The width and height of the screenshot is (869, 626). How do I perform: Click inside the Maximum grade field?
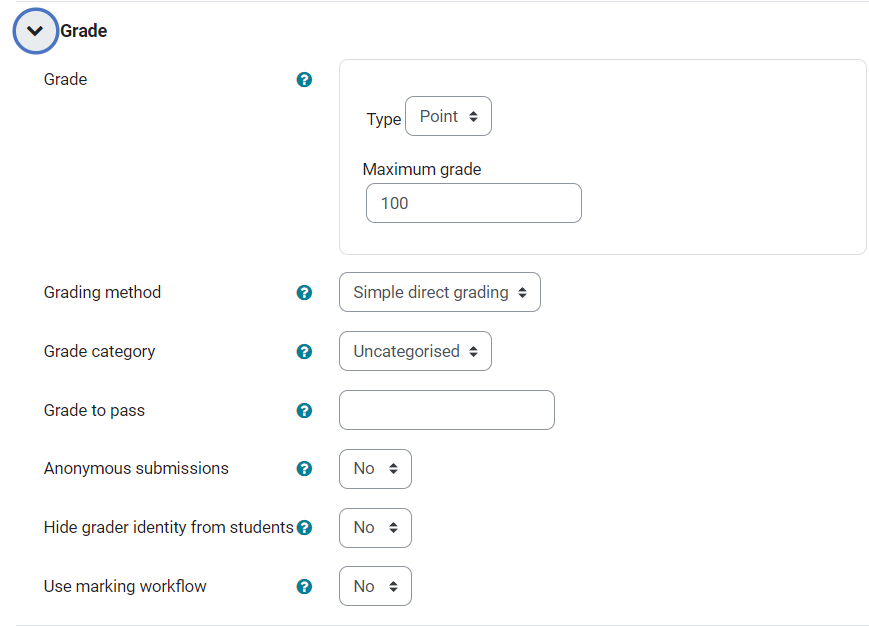(x=473, y=203)
